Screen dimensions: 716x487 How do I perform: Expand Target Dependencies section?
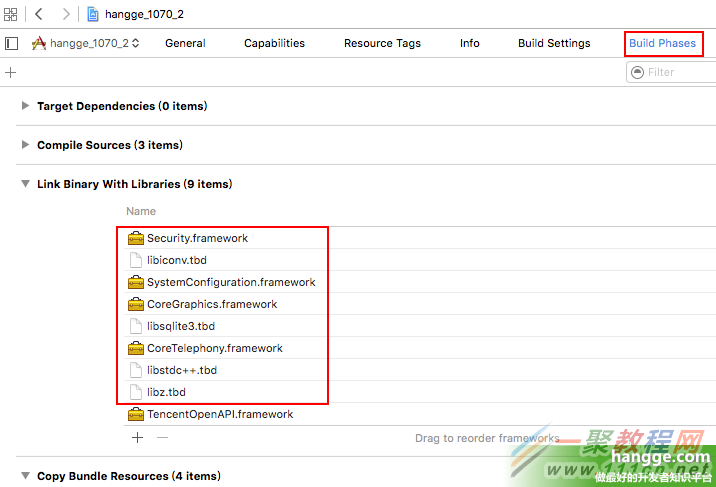26,106
